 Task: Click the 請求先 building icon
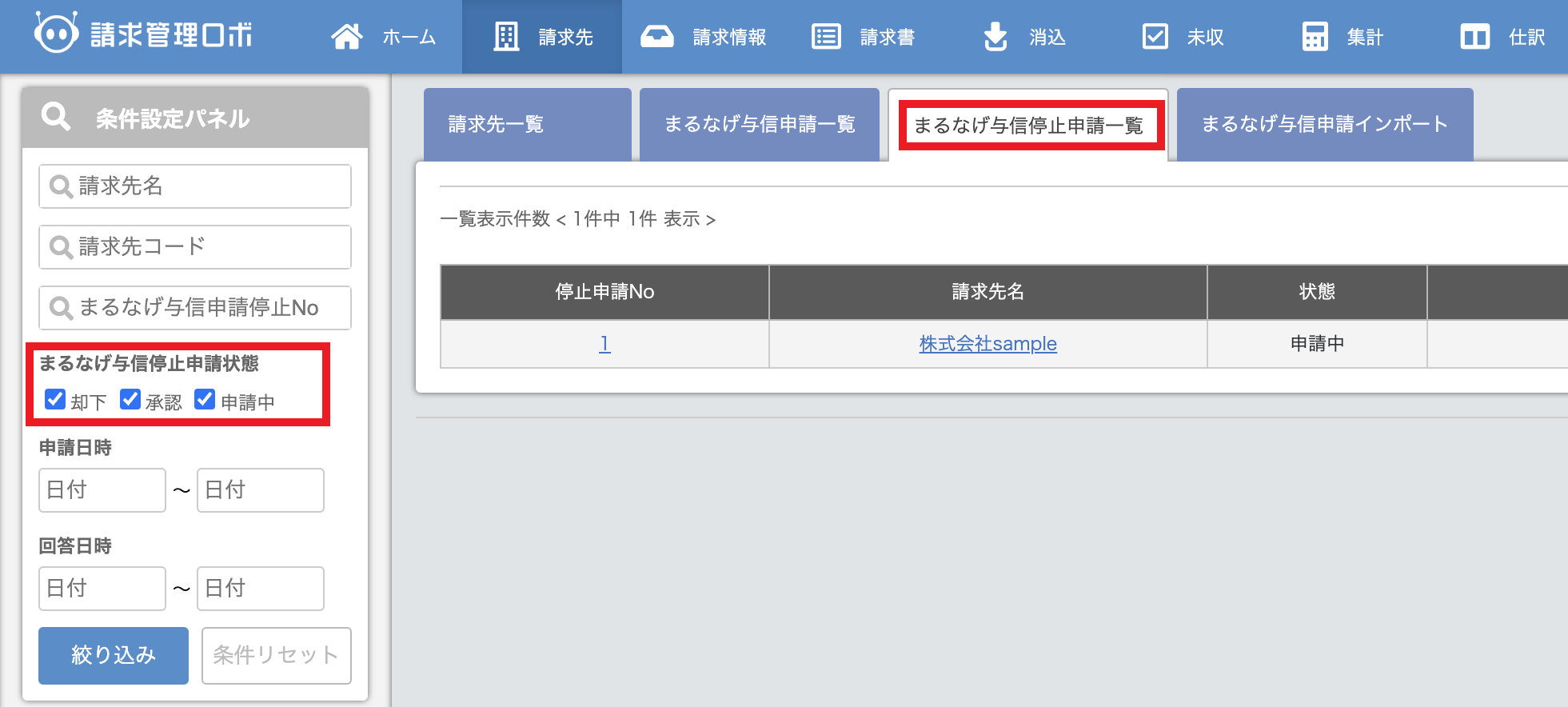point(506,37)
